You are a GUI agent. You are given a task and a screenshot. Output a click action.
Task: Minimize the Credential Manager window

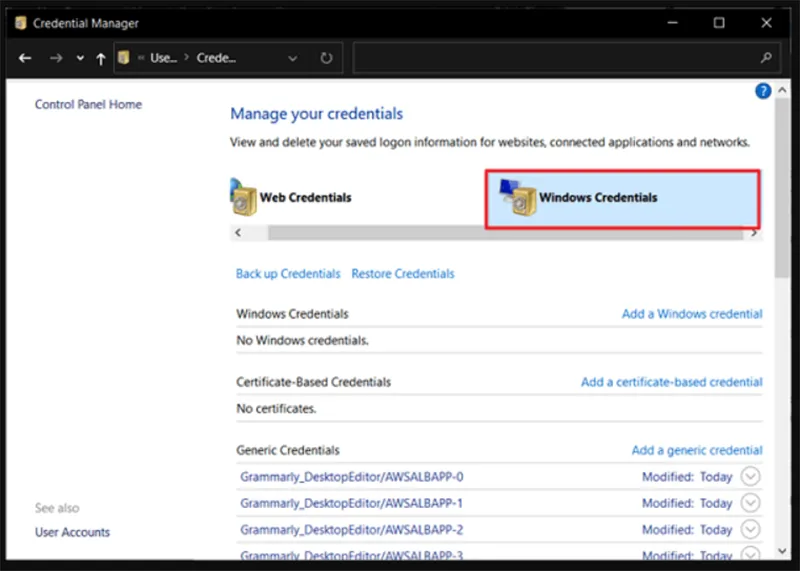(672, 23)
